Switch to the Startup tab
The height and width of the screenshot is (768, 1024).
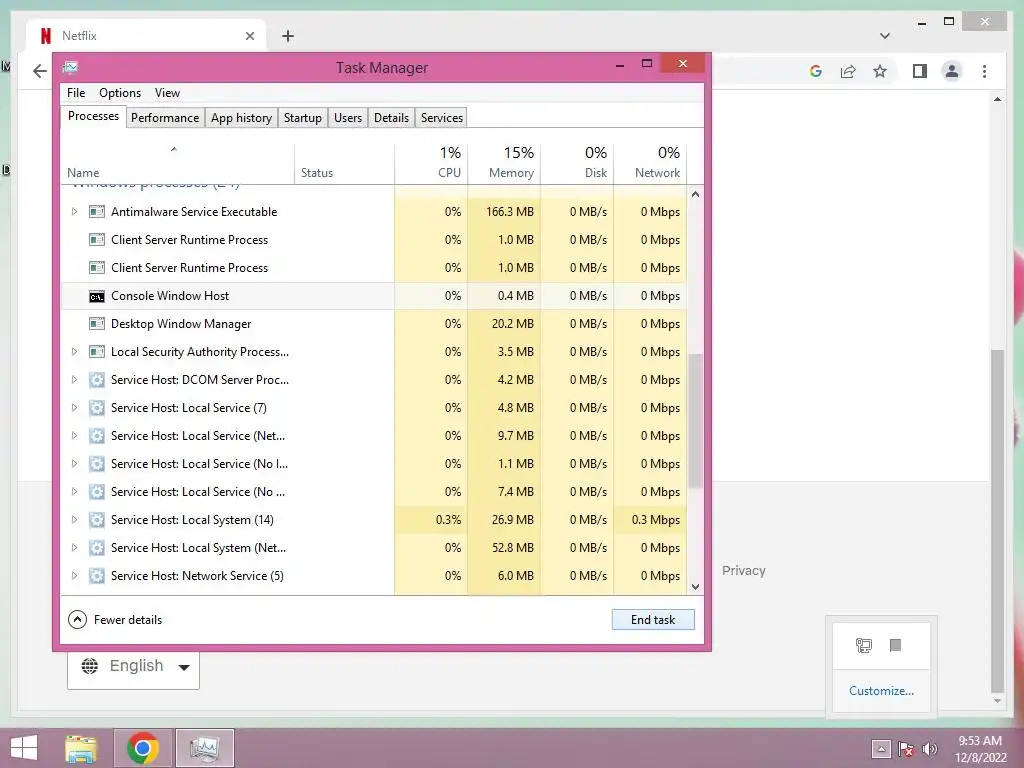(x=302, y=118)
